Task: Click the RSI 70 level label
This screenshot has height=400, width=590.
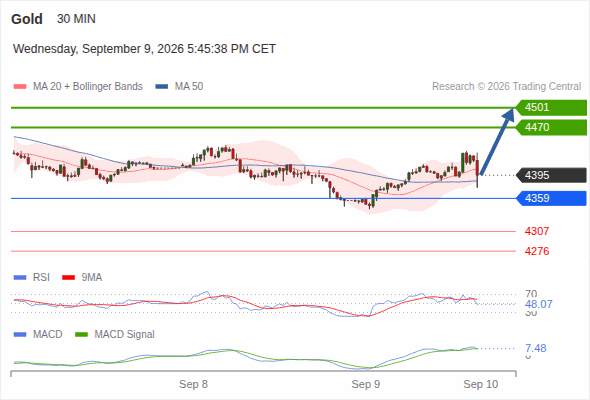Action: pos(531,294)
